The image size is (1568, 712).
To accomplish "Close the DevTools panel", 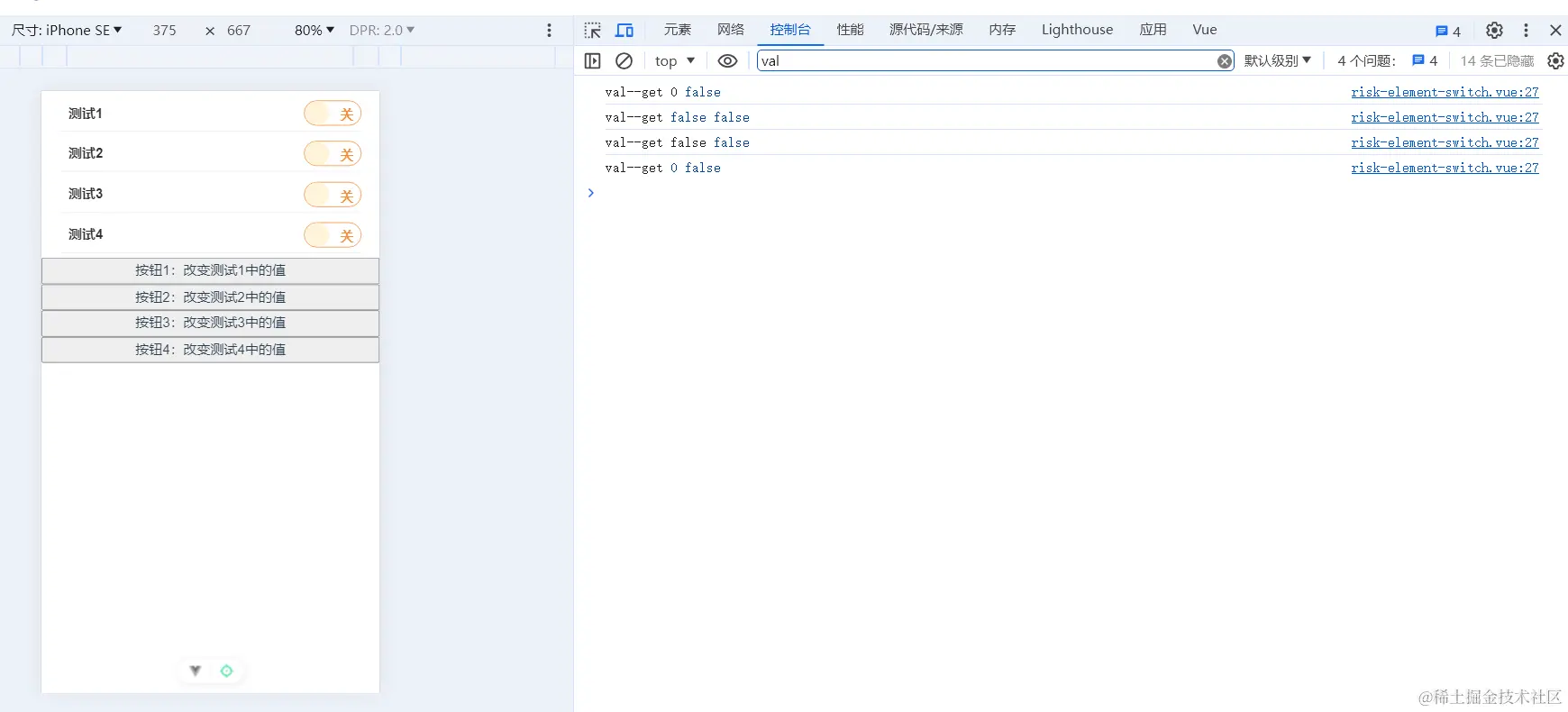I will pos(1555,31).
